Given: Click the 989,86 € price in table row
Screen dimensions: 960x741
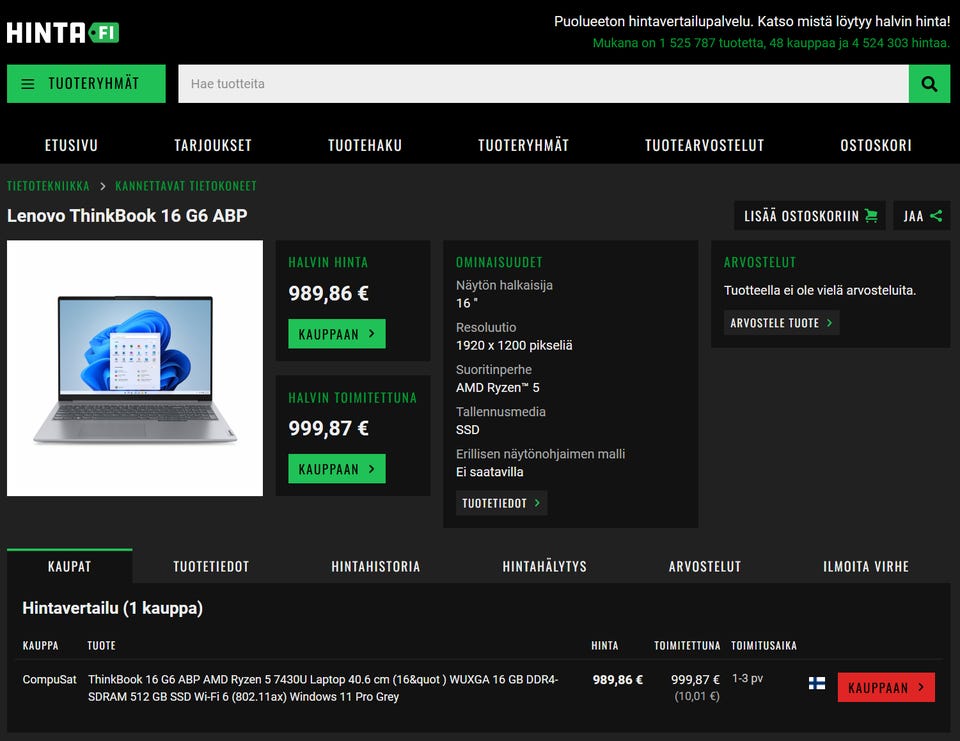Looking at the screenshot, I should (x=618, y=679).
